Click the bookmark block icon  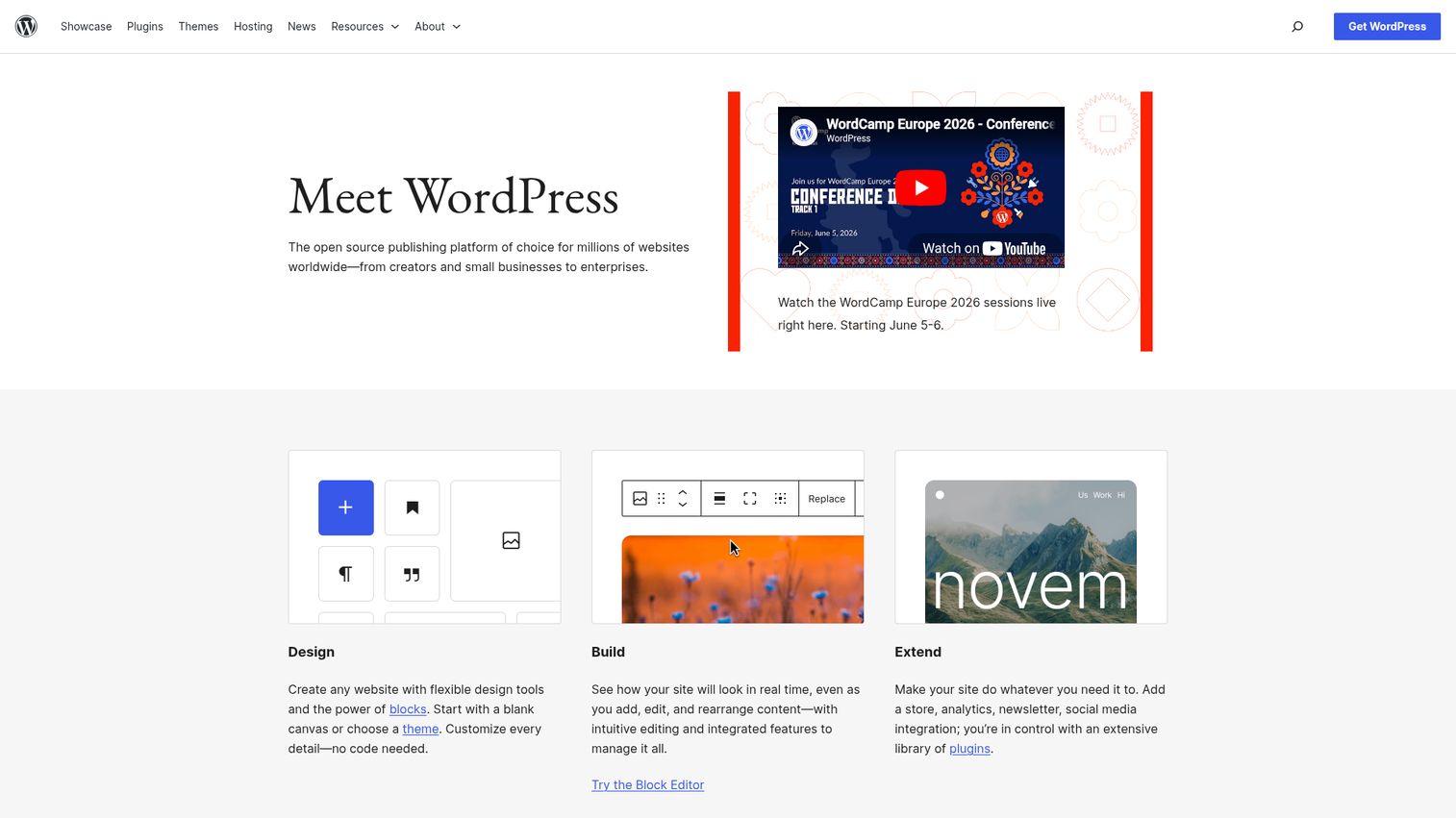(x=412, y=508)
